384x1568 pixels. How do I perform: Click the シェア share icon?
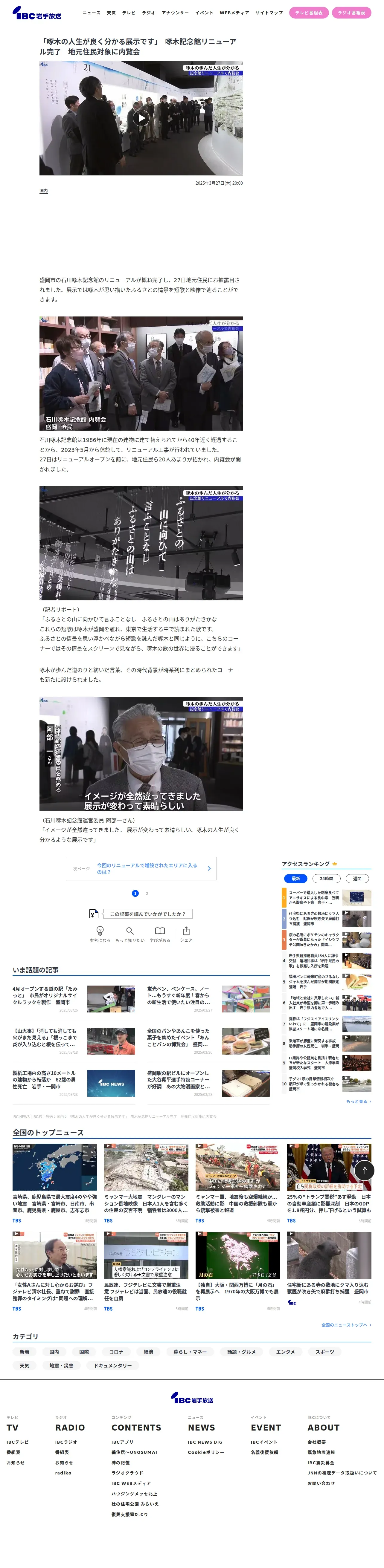[x=187, y=931]
